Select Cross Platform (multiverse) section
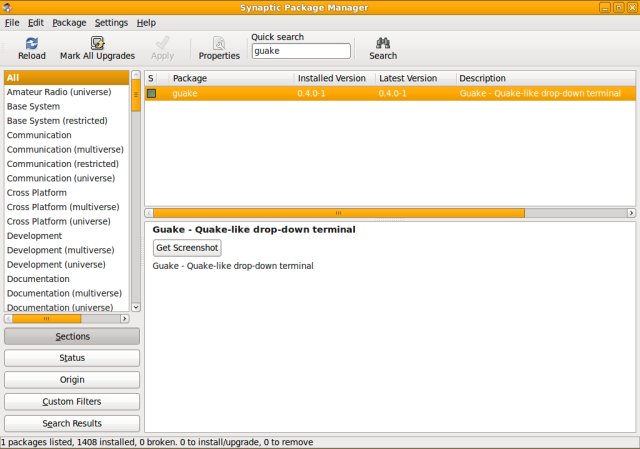 click(x=67, y=207)
